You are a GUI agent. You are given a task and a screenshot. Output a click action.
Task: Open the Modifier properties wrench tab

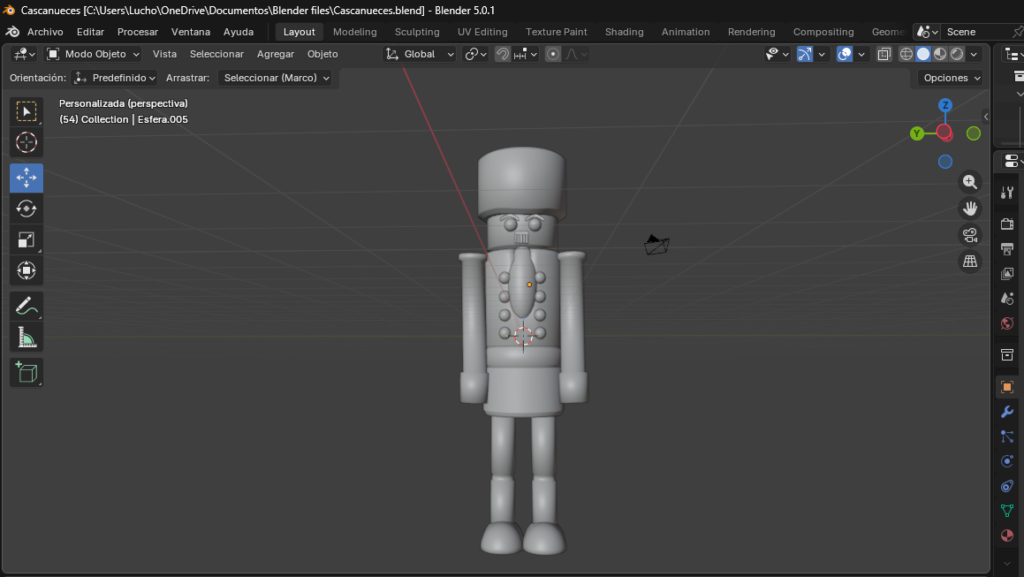(1006, 412)
